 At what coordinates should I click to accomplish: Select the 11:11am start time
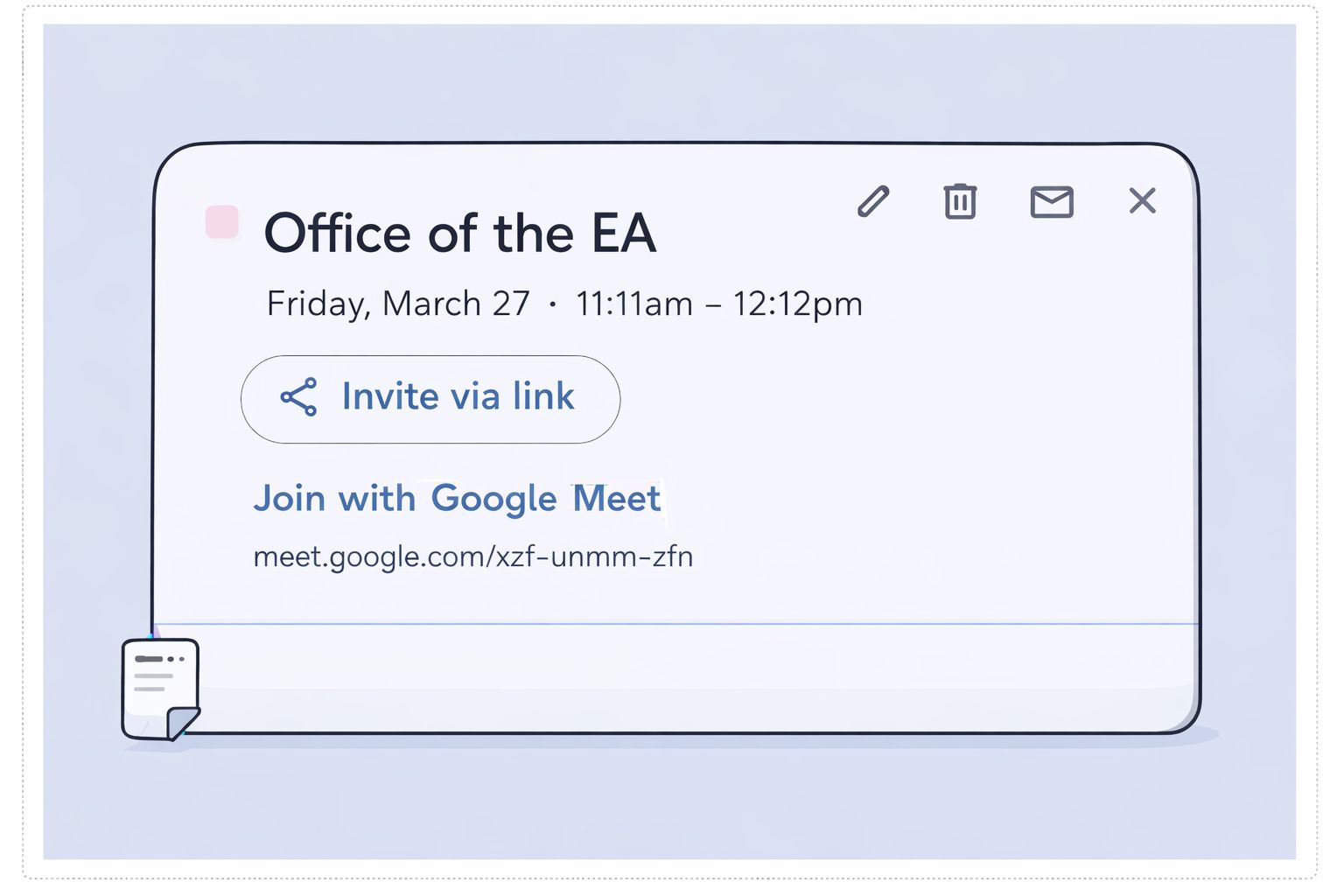[633, 304]
